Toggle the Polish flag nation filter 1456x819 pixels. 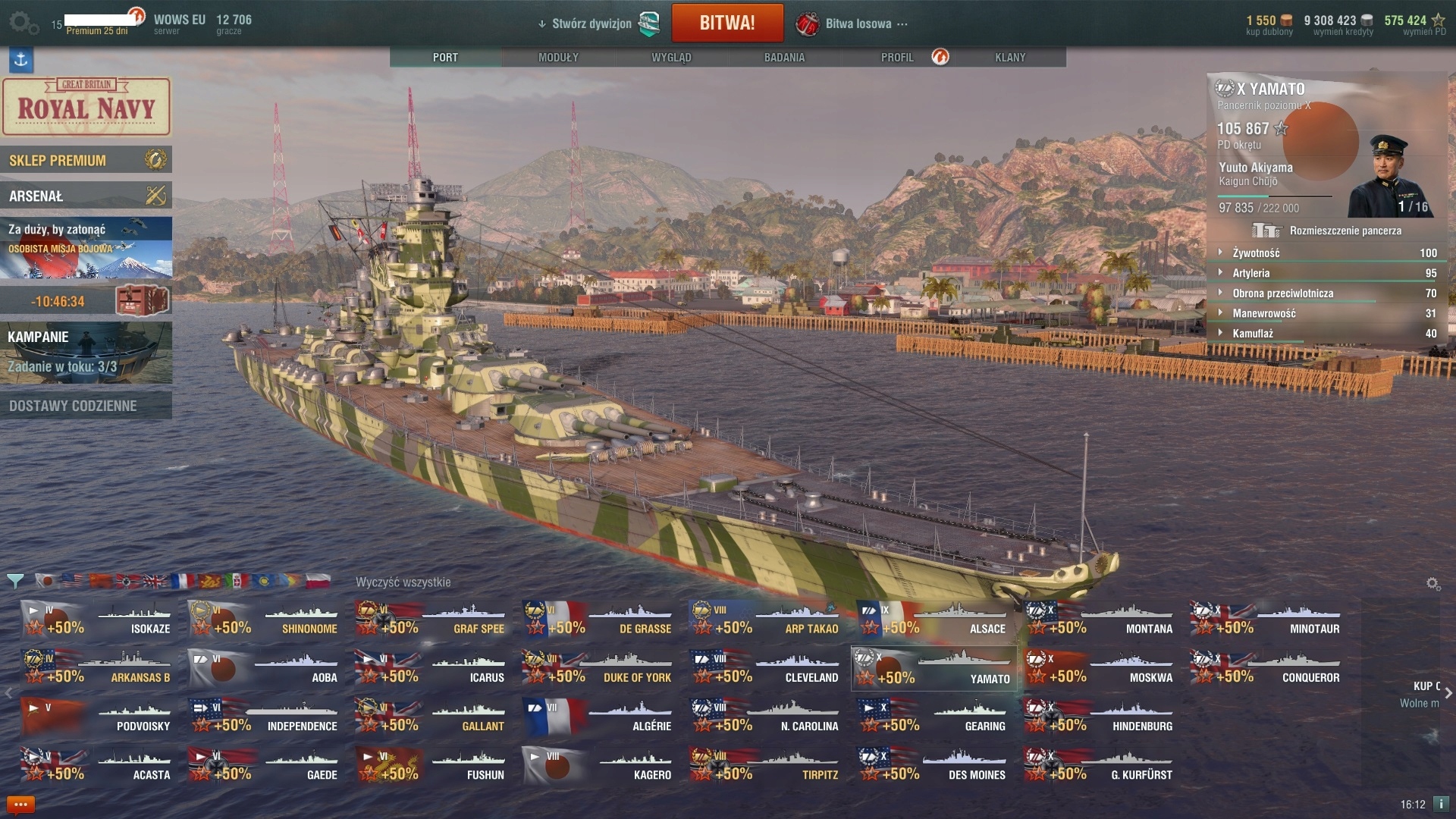coord(318,582)
